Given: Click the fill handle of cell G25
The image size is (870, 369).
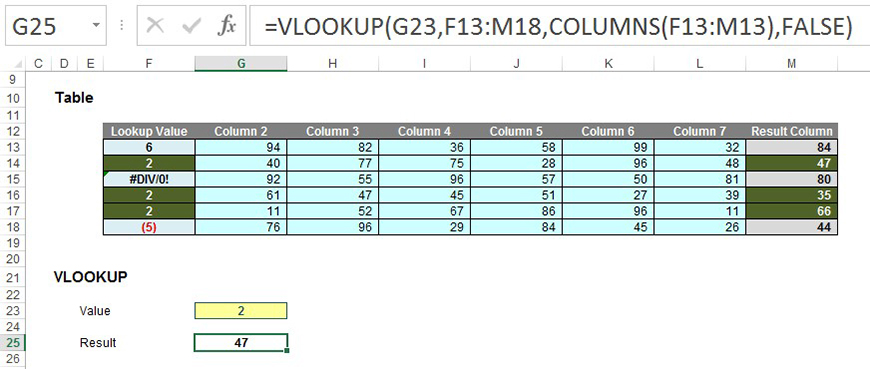Looking at the screenshot, I should pos(286,350).
